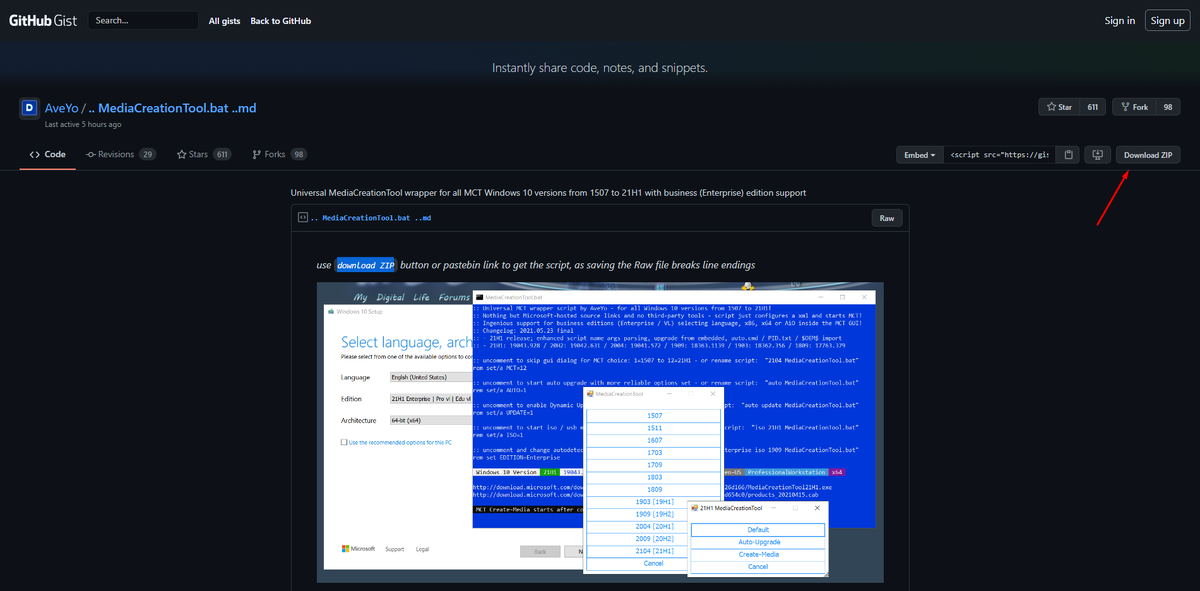View the 611 stargazers count
This screenshot has width=1200, height=591.
click(1093, 107)
